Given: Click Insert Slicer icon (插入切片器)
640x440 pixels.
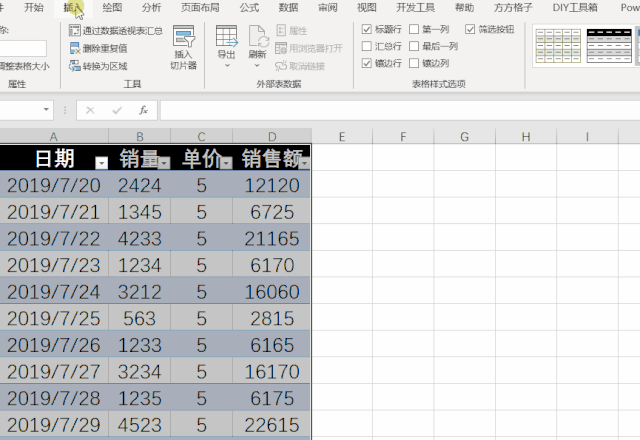Looking at the screenshot, I should coord(184,36).
